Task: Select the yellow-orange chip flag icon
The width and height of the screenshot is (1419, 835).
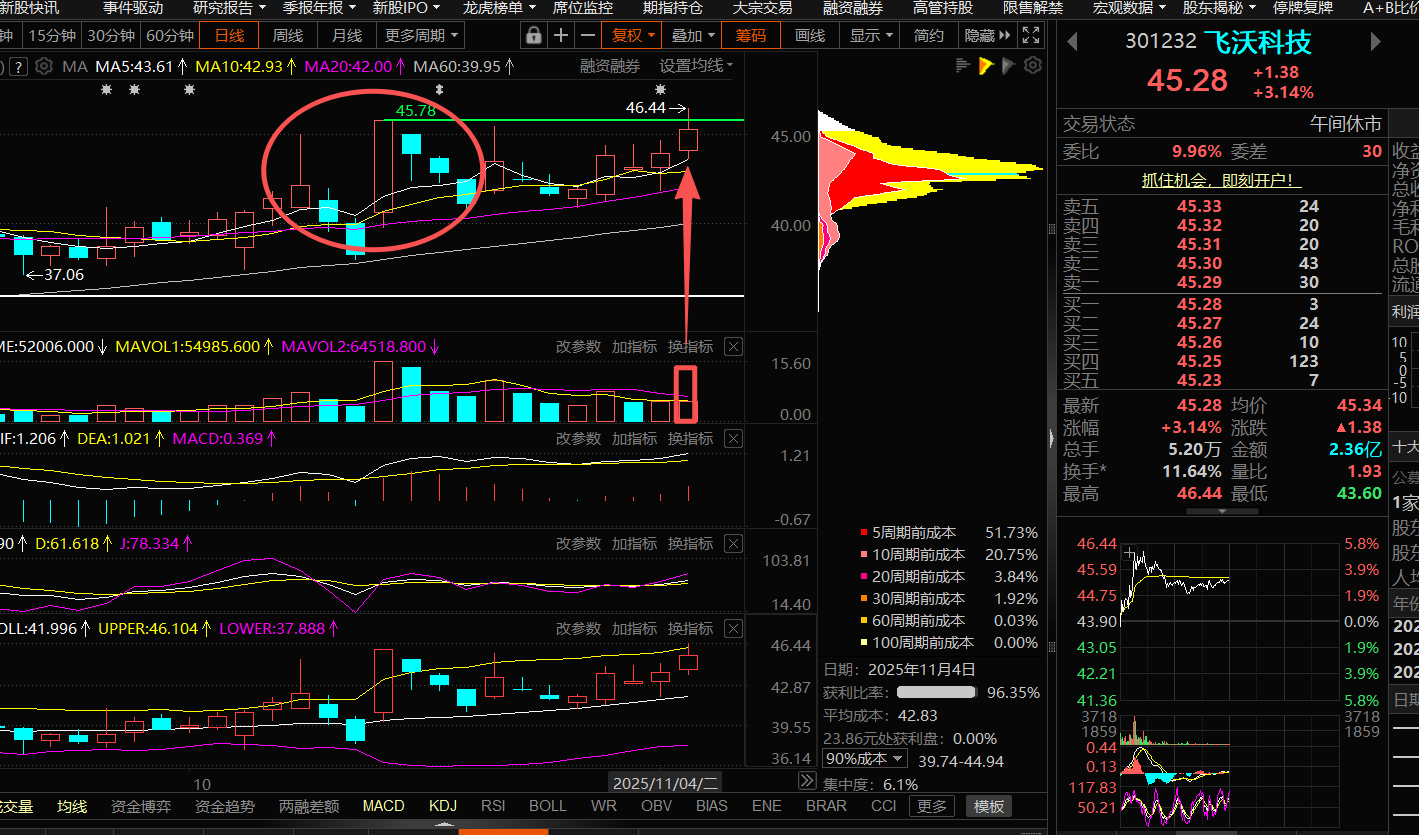Action: point(986,66)
